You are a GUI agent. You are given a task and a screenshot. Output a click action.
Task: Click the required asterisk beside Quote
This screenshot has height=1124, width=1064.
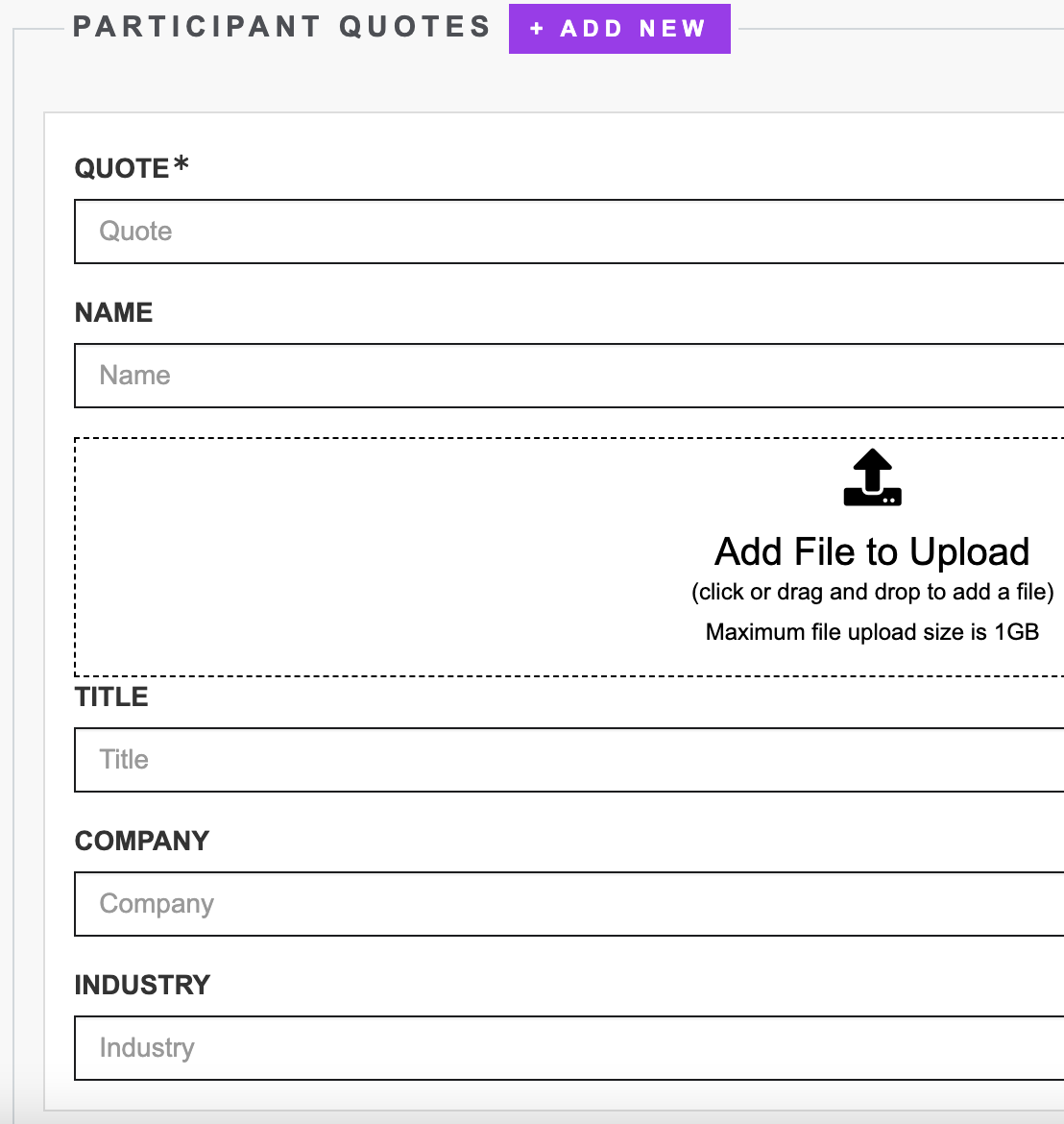[181, 164]
